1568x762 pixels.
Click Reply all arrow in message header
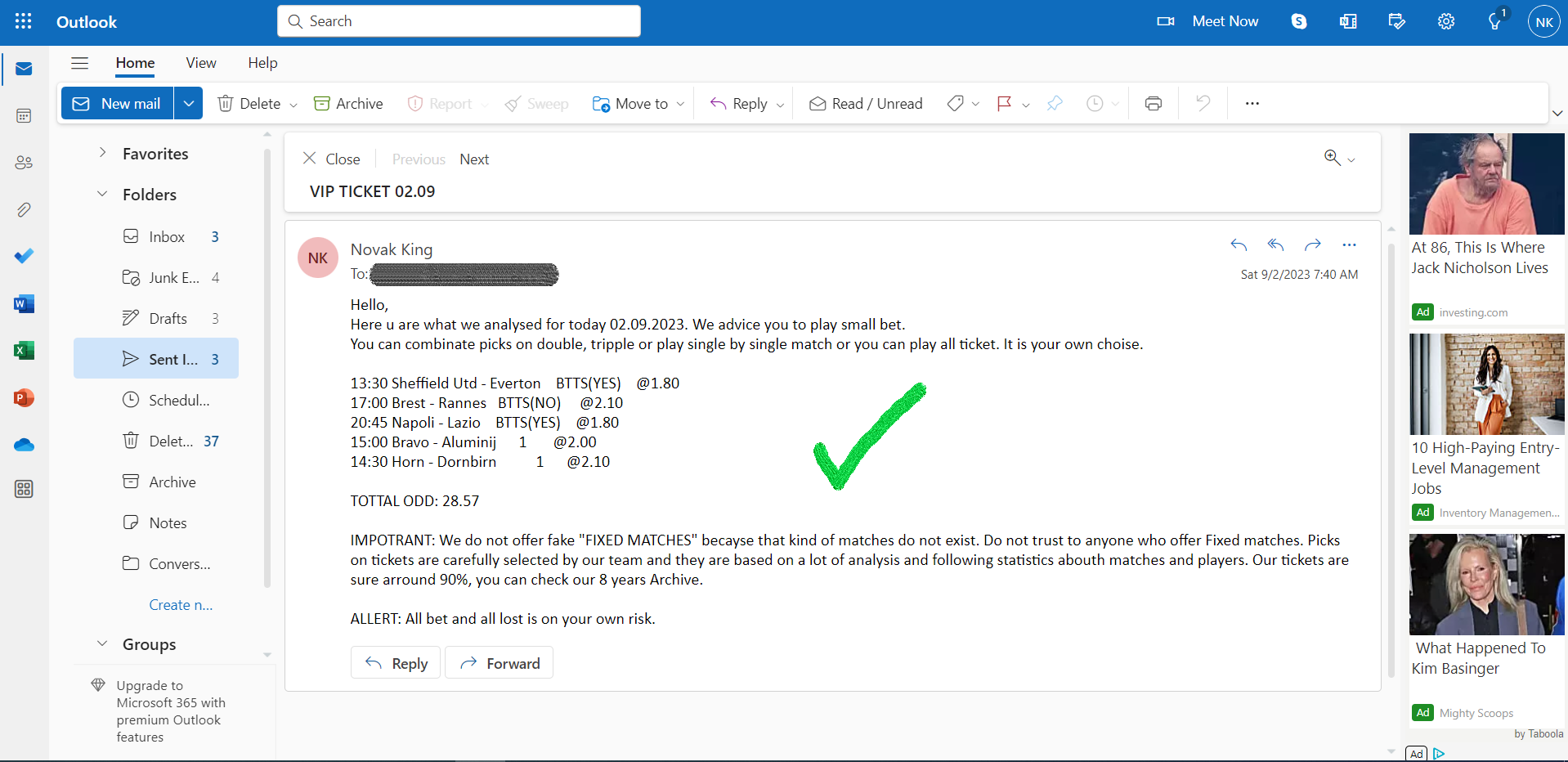[x=1275, y=244]
